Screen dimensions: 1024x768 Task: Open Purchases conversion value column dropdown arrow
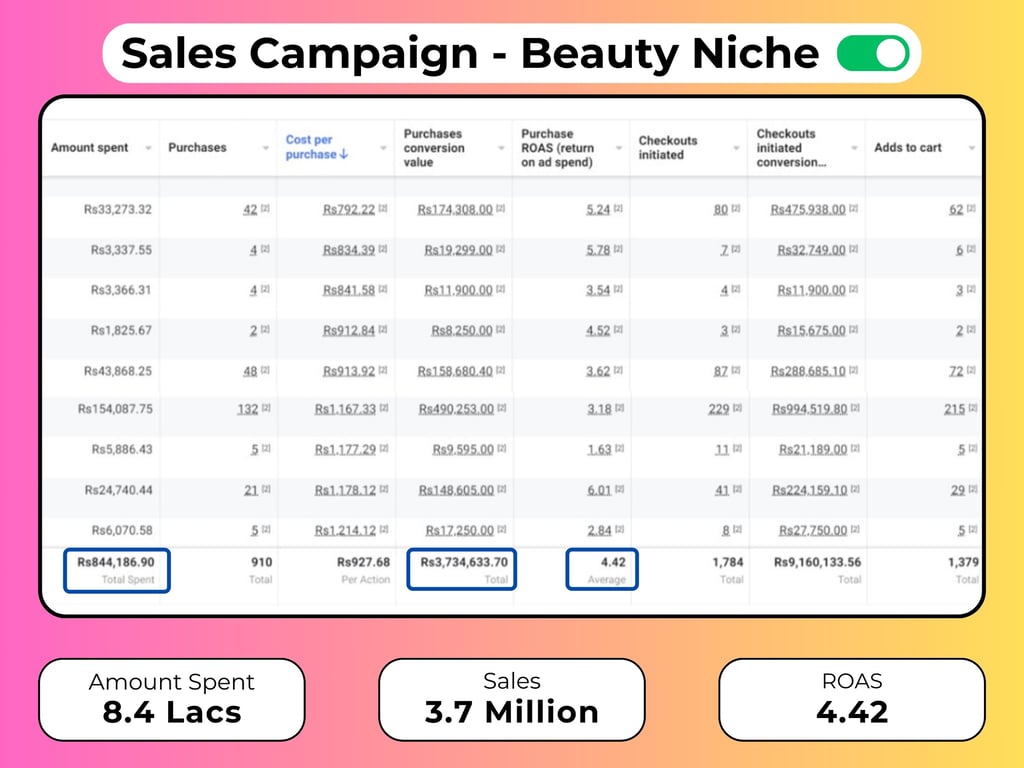click(x=501, y=148)
